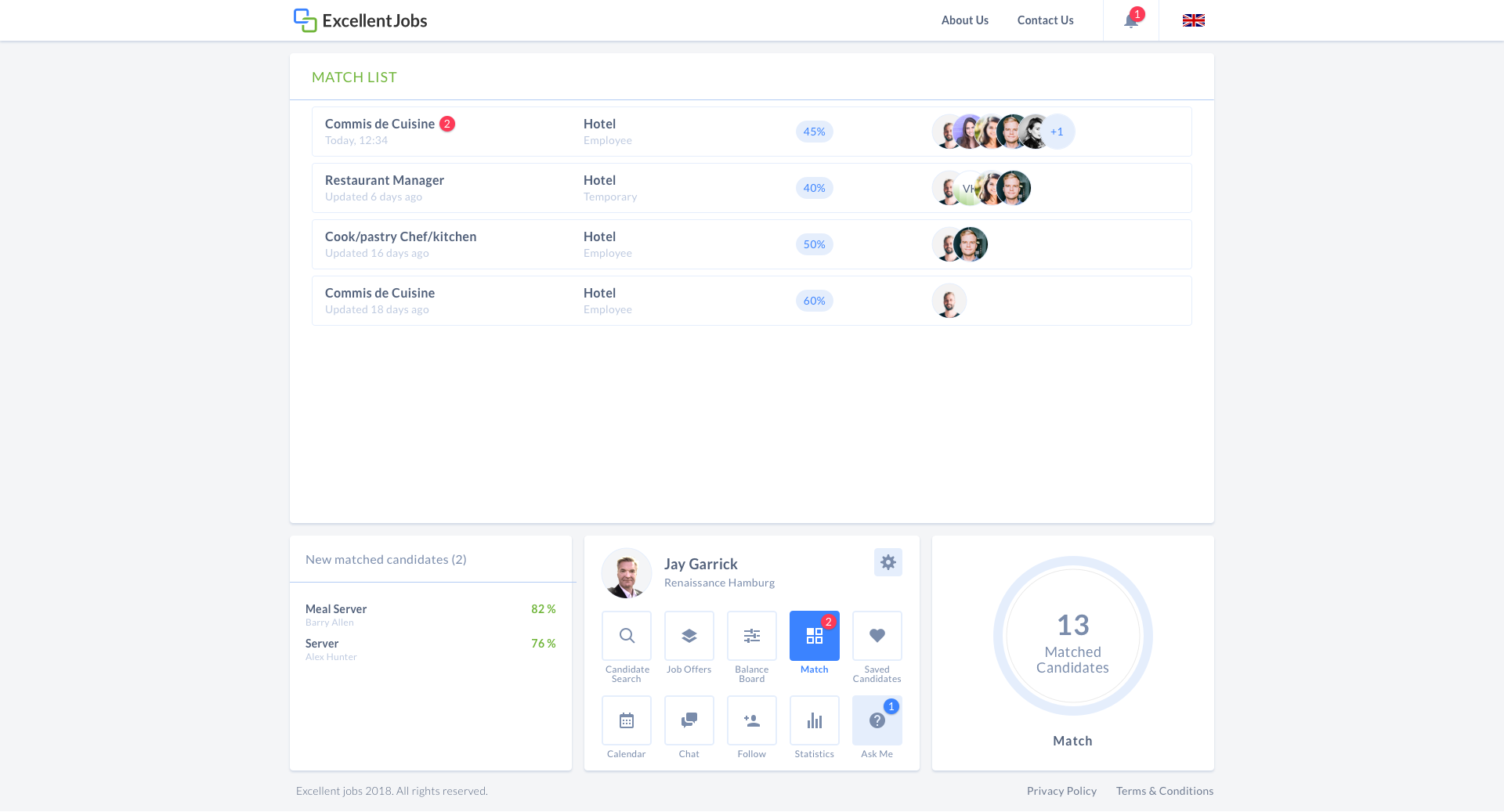Open the notification bell icon
Screen dimensions: 1504x812
click(x=1130, y=20)
